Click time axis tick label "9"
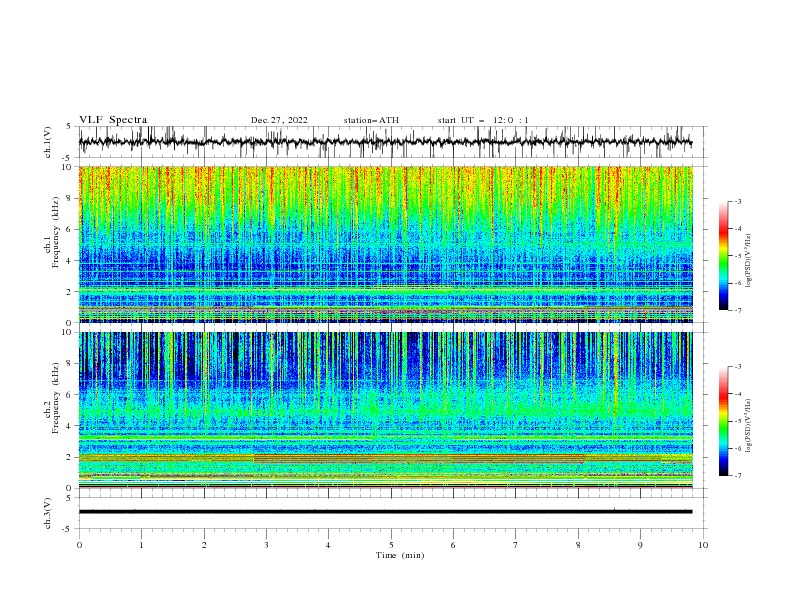The width and height of the screenshot is (792, 612). click(x=640, y=545)
